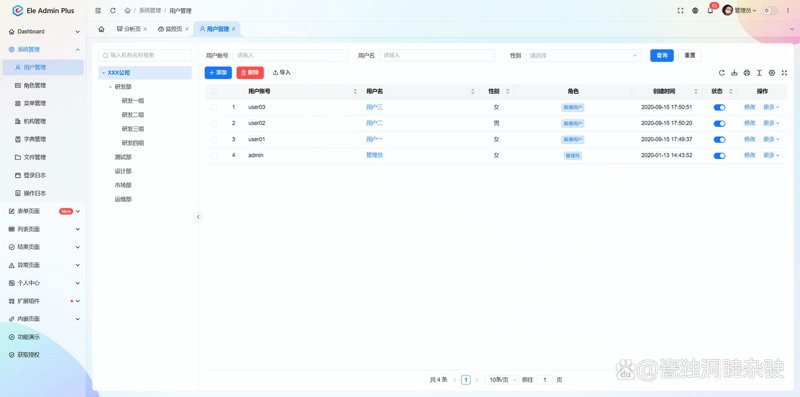This screenshot has width=800, height=397.
Task: Open the column settings gear icon above the table
Action: coord(772,73)
